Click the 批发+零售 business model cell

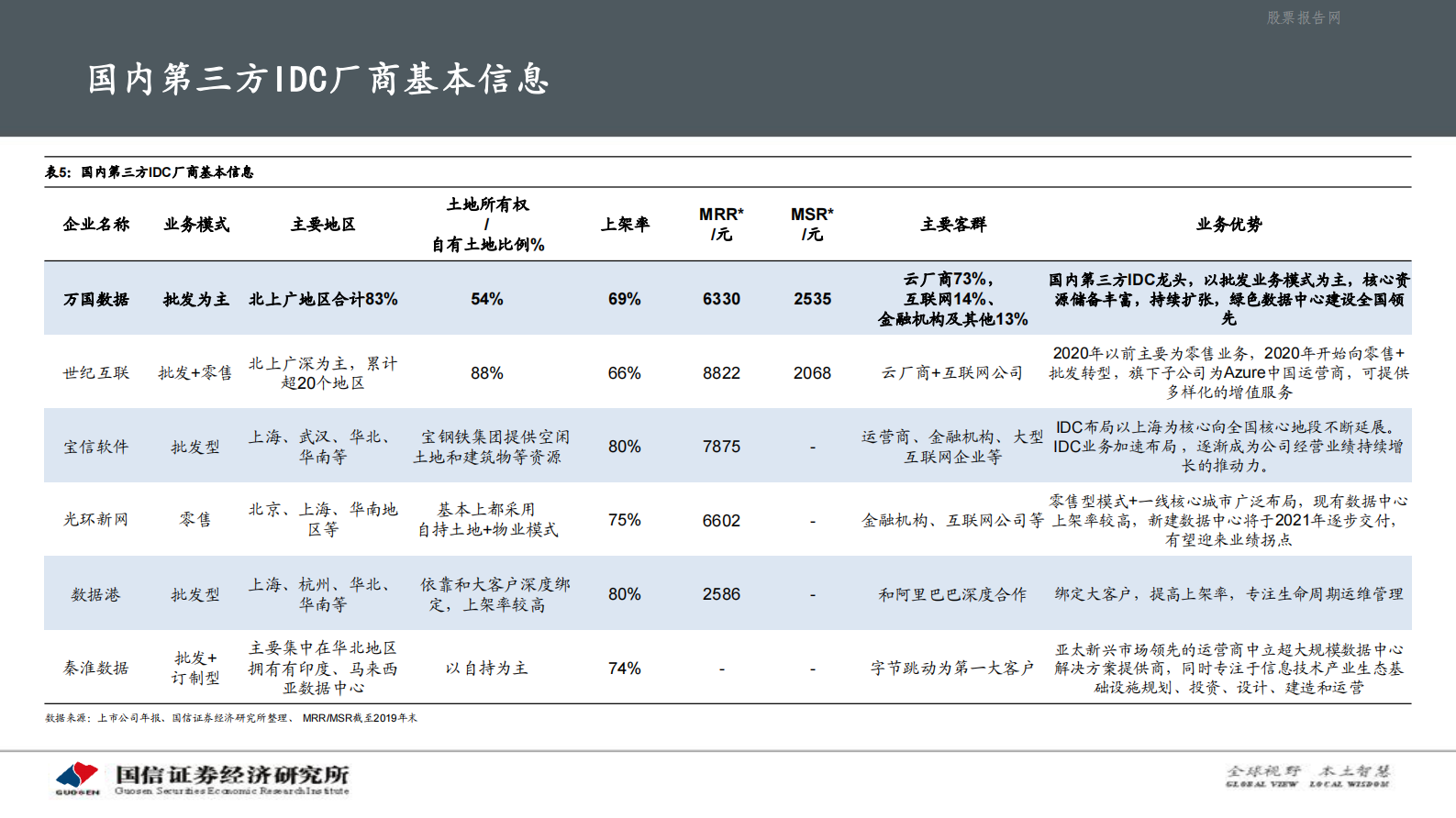(195, 373)
